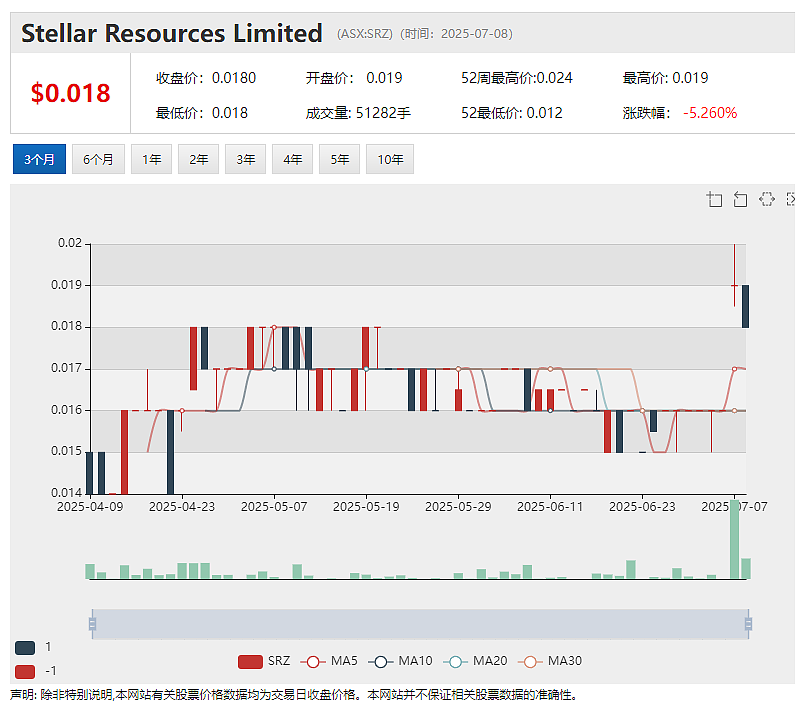Click the 声明 disclaimer text
This screenshot has width=805, height=725.
tap(294, 695)
